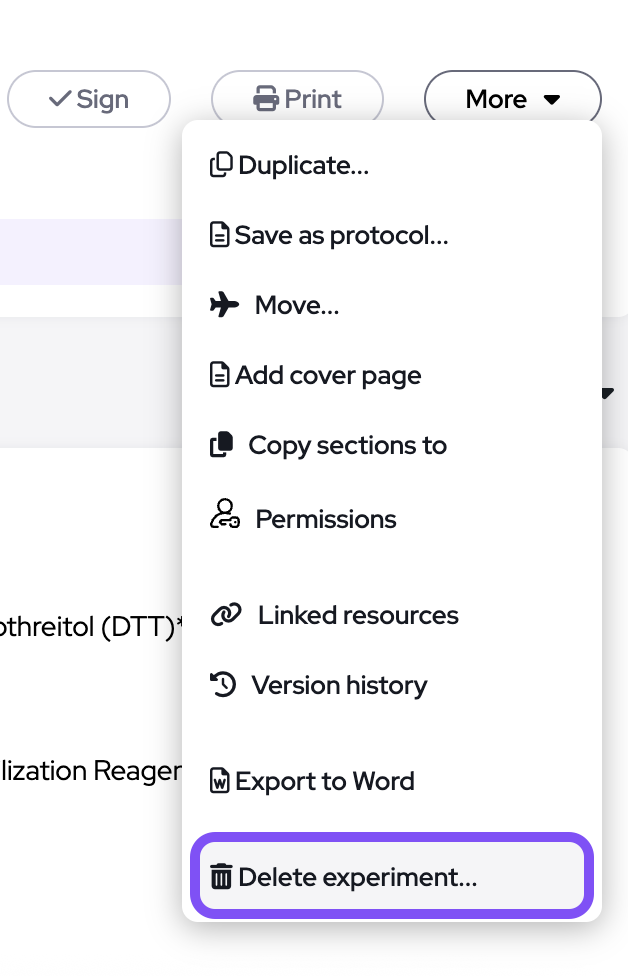Toggle the small arrow behind the menu

point(607,392)
